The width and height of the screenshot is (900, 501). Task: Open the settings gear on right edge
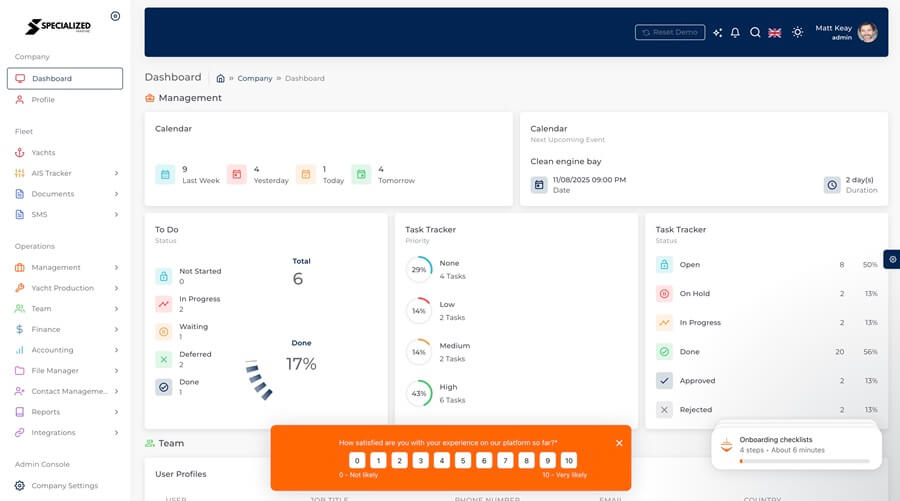coord(892,258)
